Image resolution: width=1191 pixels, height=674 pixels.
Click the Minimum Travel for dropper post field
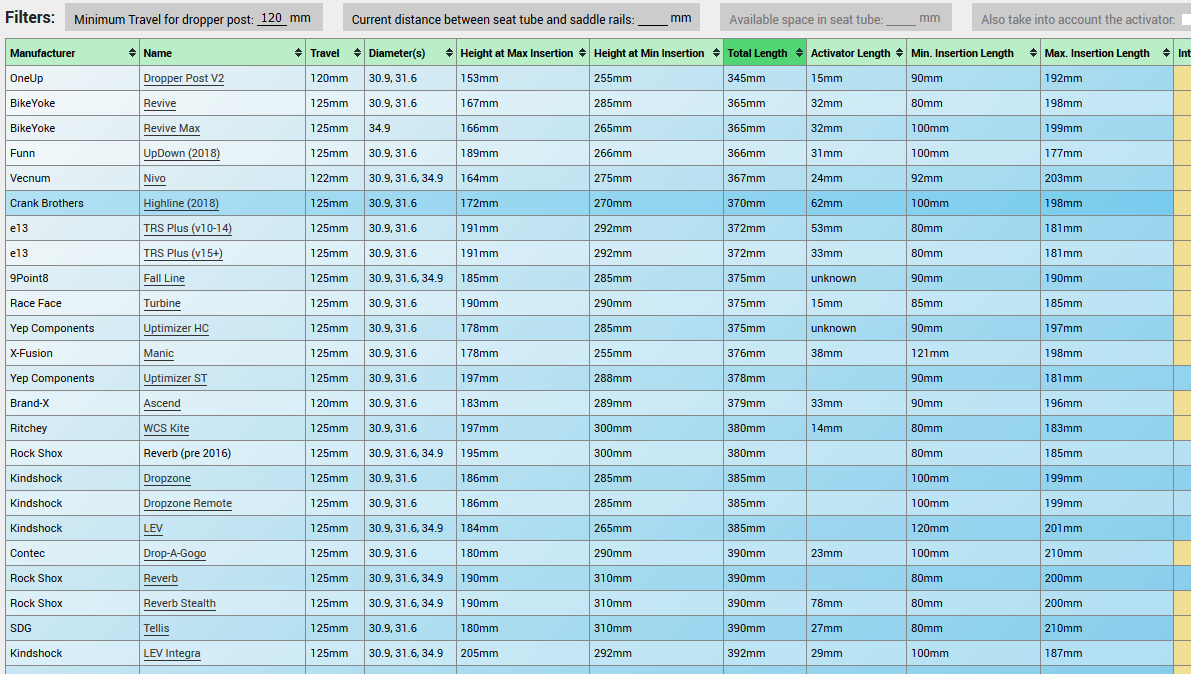[x=271, y=18]
